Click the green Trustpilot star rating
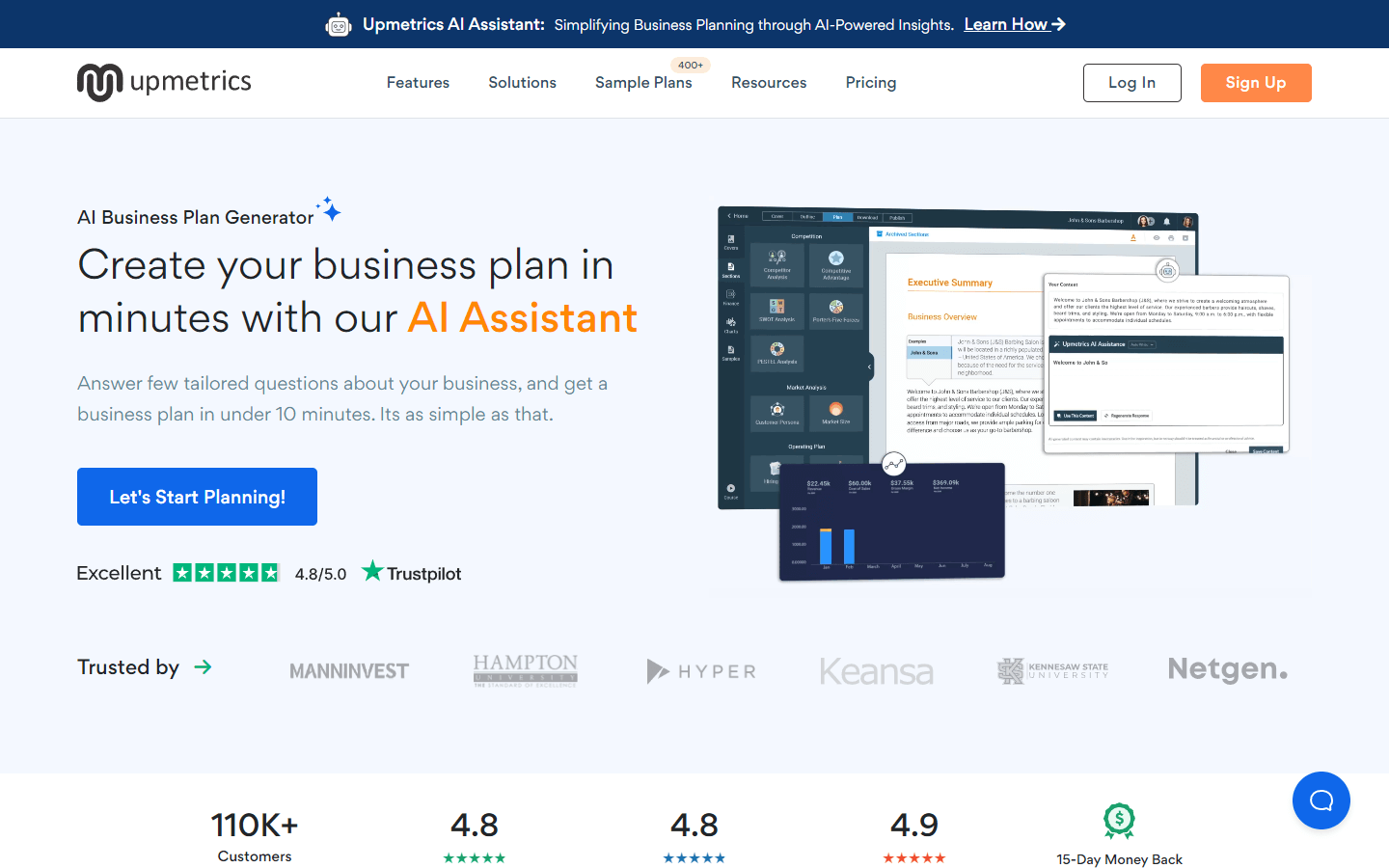1389x868 pixels. coord(227,573)
